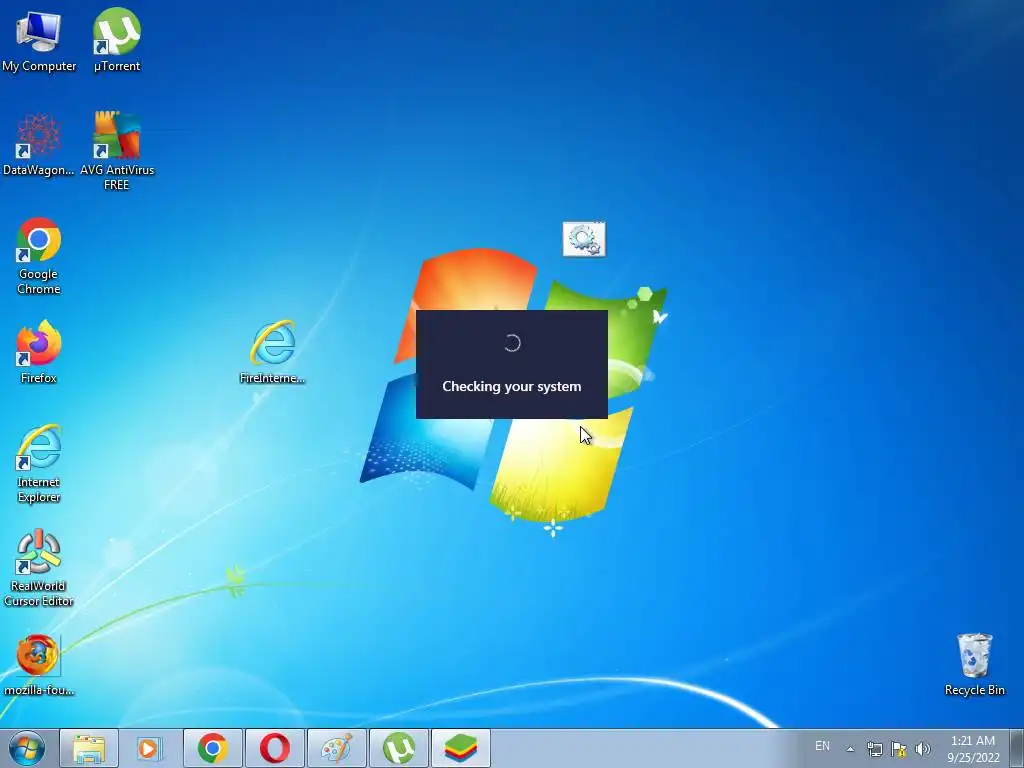The image size is (1024, 768).
Task: Launch RealWorld Cursor Editor shortcut
Action: 39,568
